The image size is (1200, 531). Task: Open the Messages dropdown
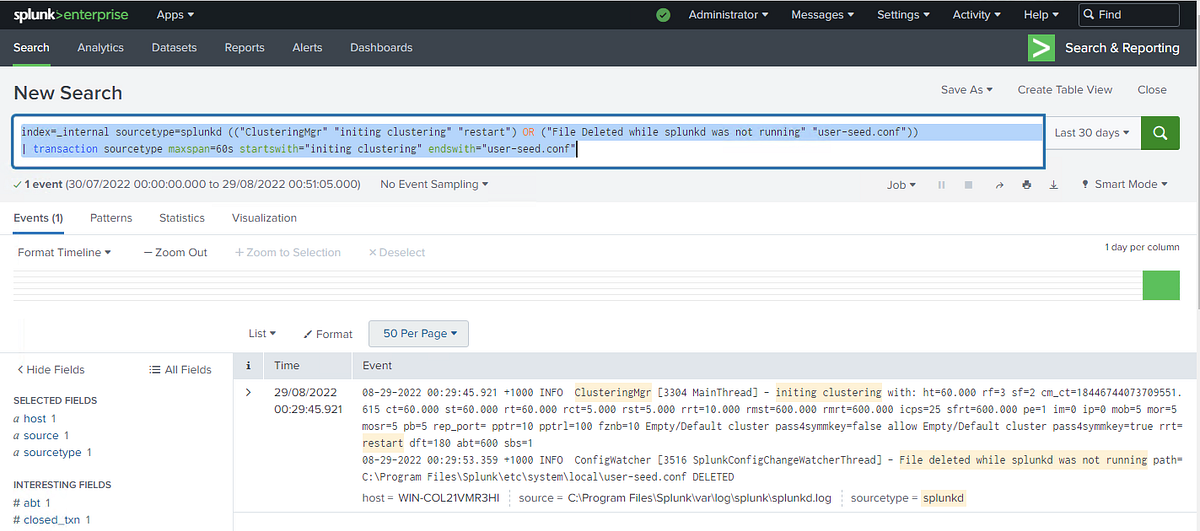[x=823, y=15]
